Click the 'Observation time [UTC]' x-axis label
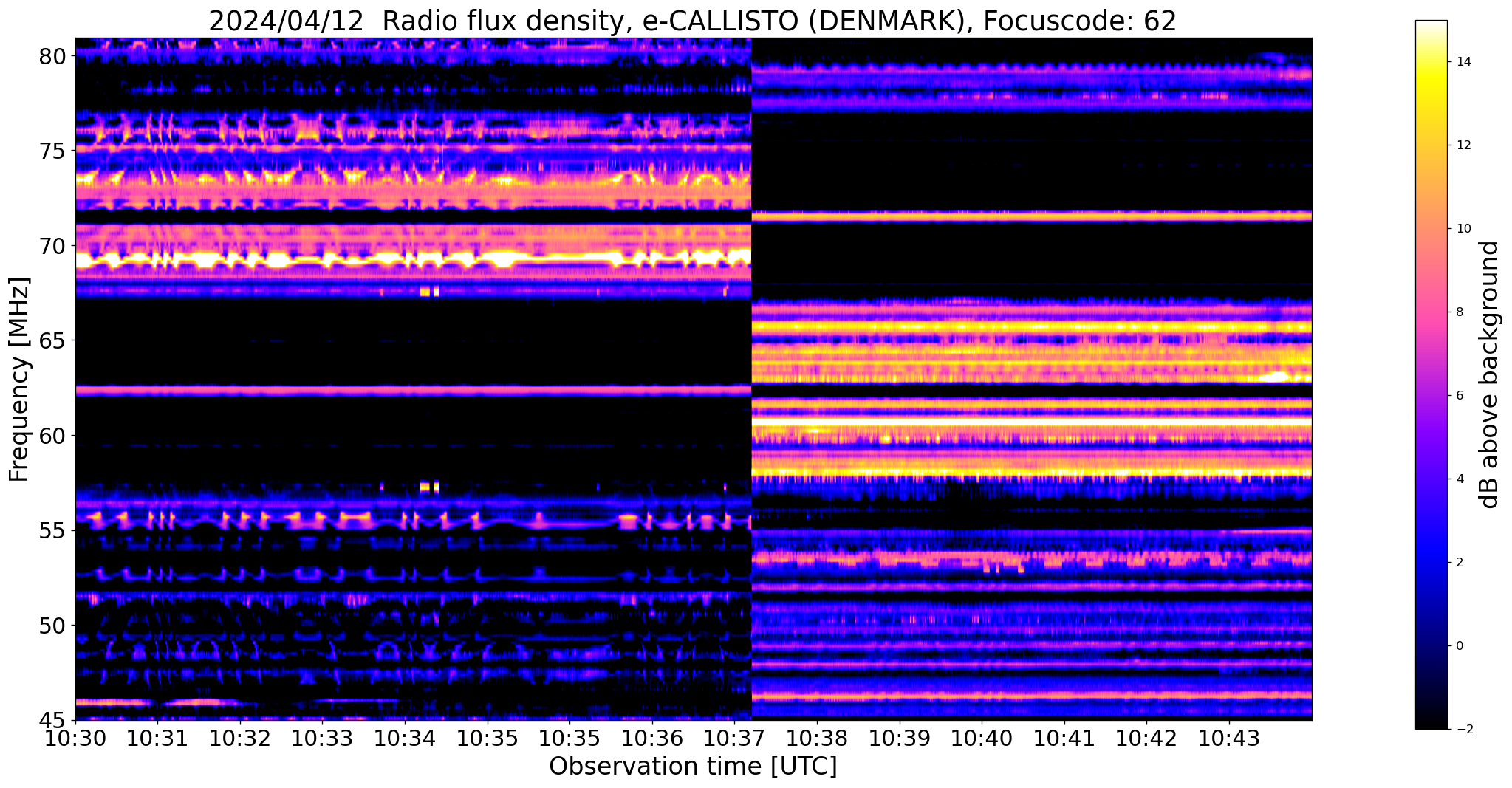 tap(693, 767)
